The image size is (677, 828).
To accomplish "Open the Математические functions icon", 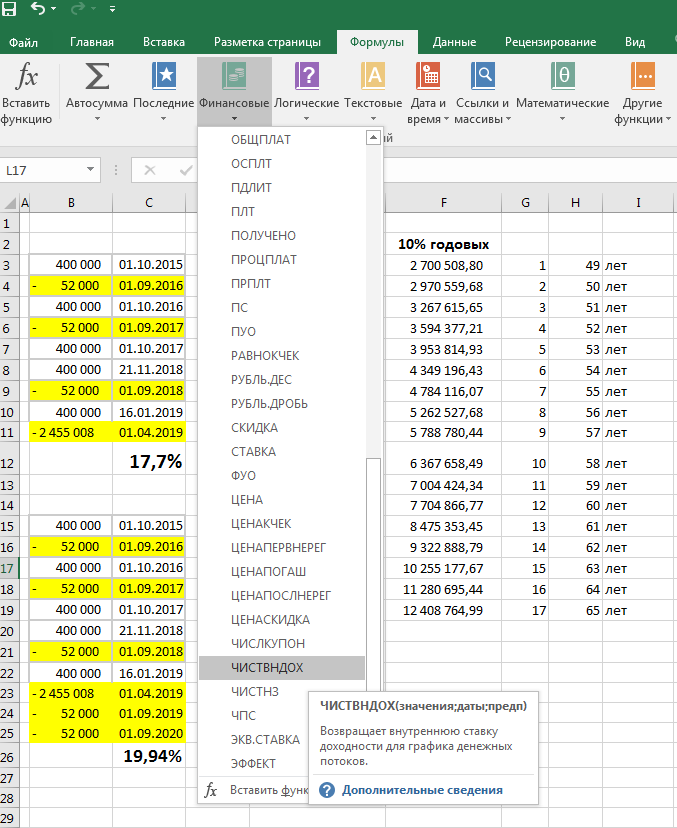I will pos(563,76).
